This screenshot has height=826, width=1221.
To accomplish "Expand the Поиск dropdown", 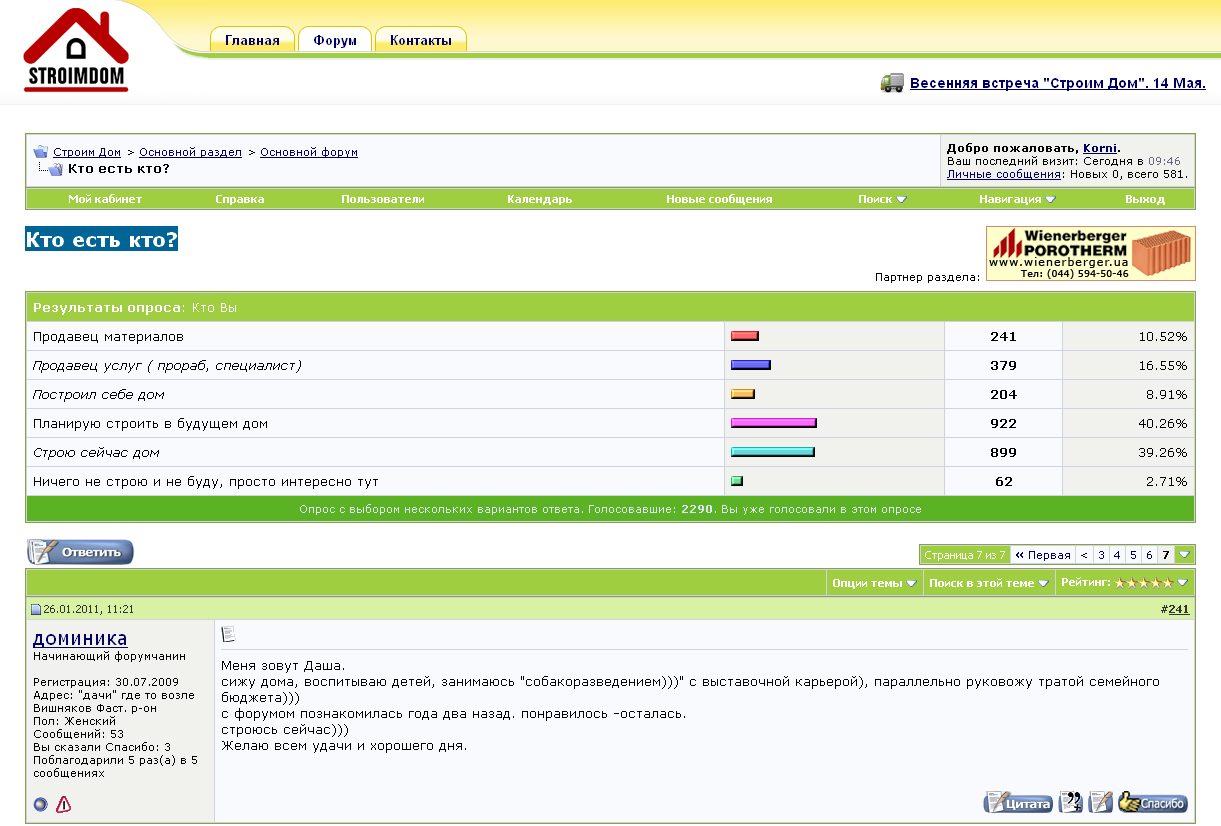I will click(x=882, y=199).
